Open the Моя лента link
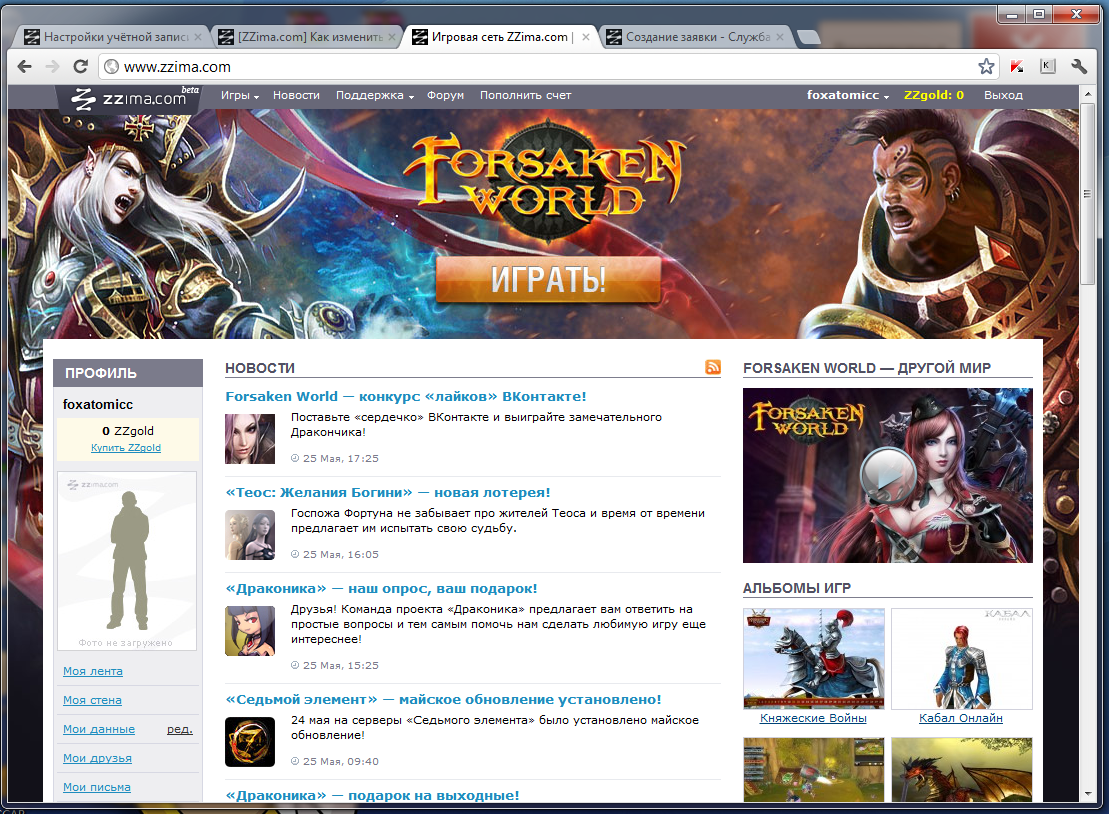The height and width of the screenshot is (814, 1109). pos(93,671)
